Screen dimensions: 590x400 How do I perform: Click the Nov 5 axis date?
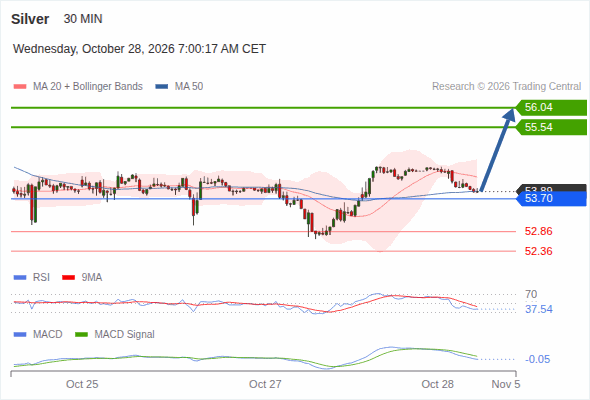click(x=506, y=384)
